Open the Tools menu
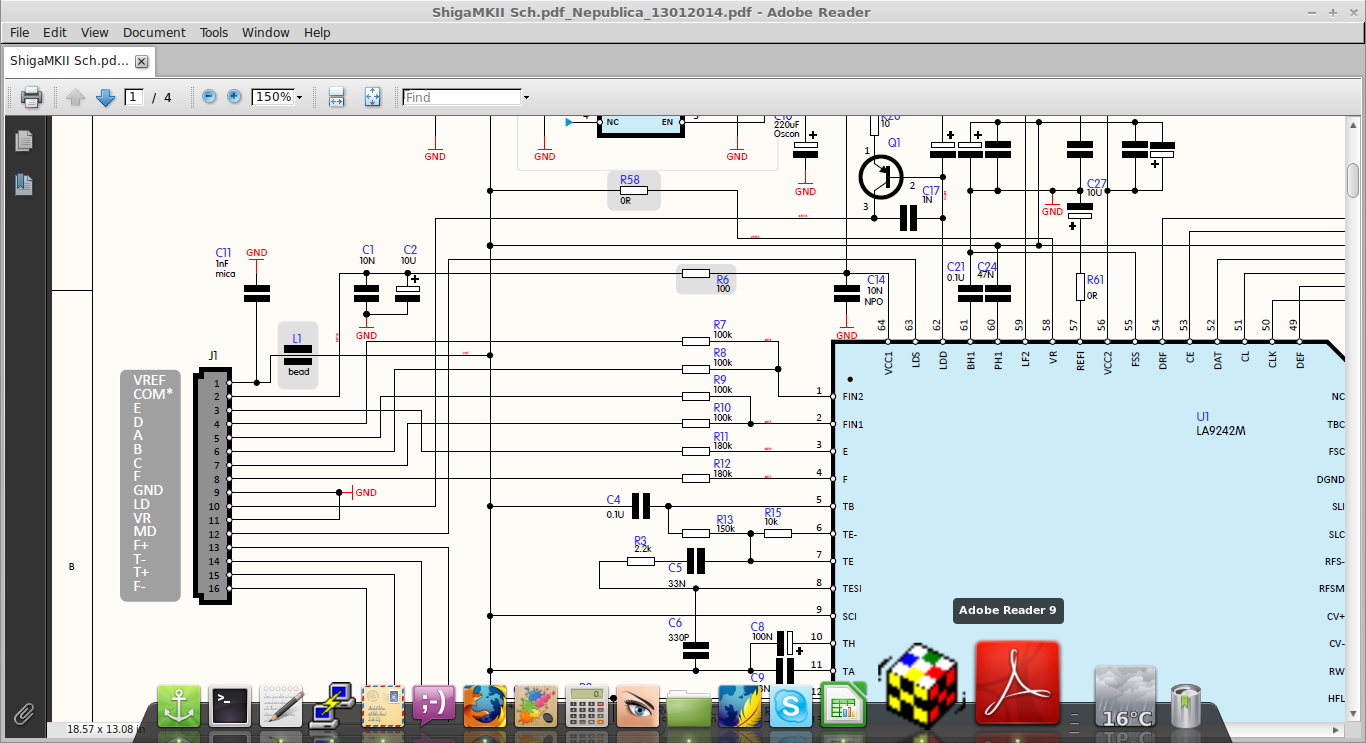Image resolution: width=1366 pixels, height=743 pixels. (214, 32)
